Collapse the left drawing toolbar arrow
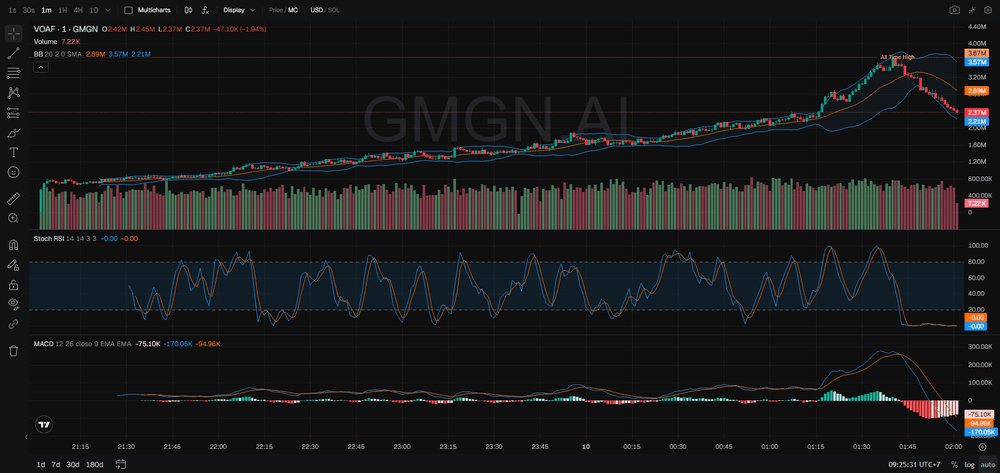The width and height of the screenshot is (1000, 473). point(26,437)
